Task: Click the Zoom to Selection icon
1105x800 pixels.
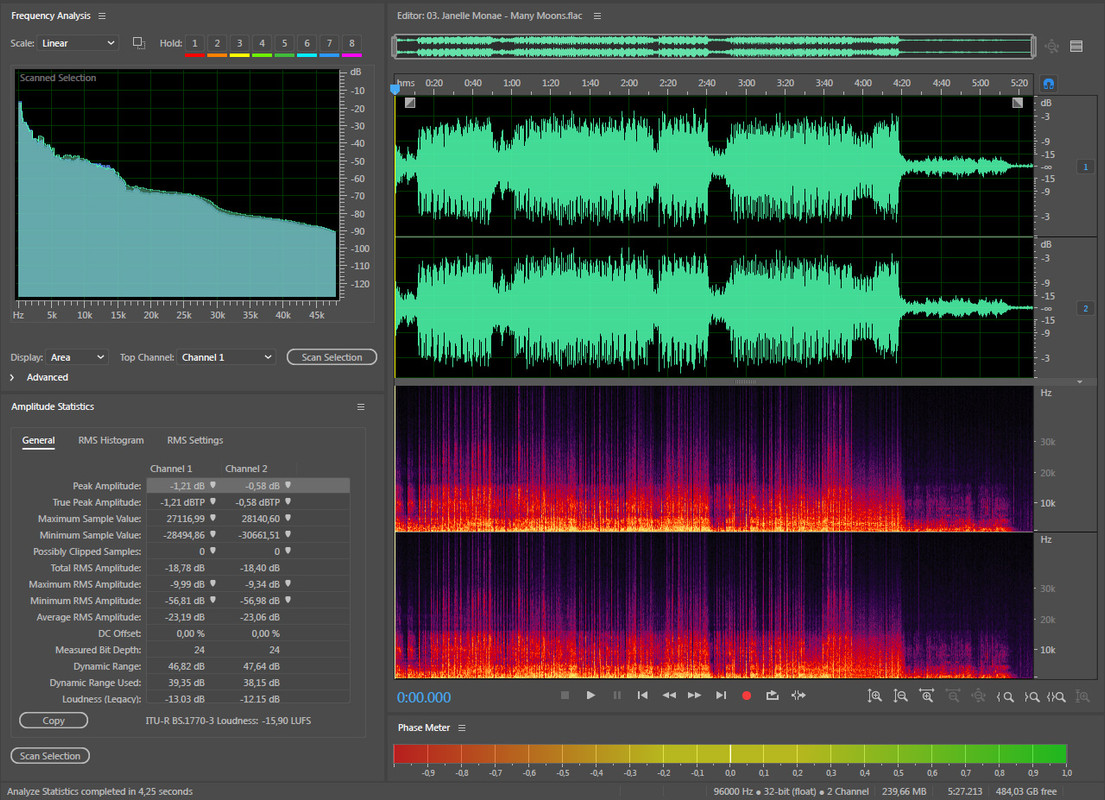Action: [1056, 697]
